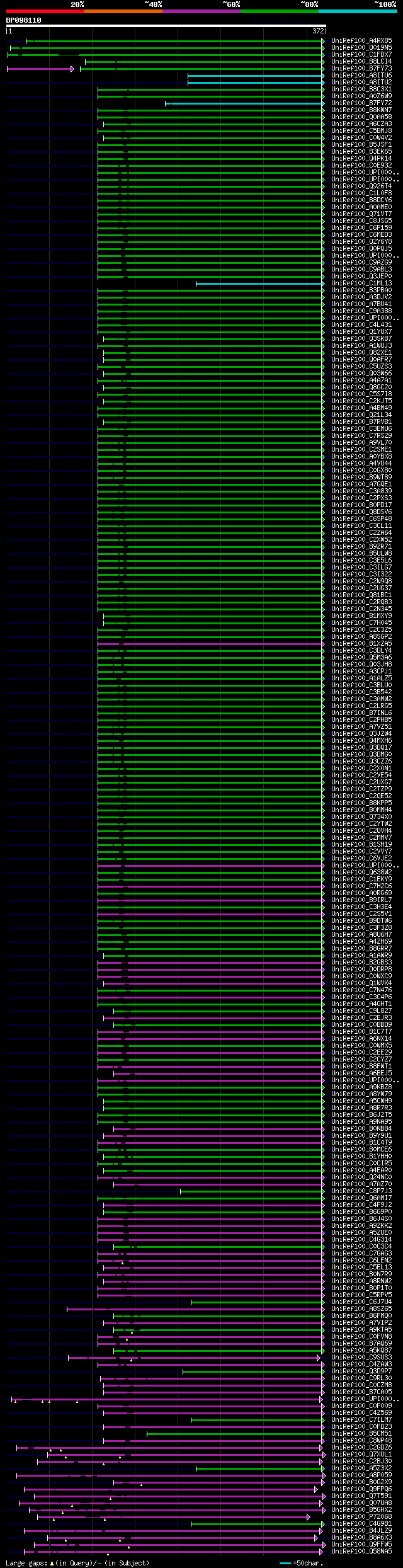403x1568 pixels.
Task: Select the UniRef100_Q2Y6Y8 label
Action: tap(361, 242)
